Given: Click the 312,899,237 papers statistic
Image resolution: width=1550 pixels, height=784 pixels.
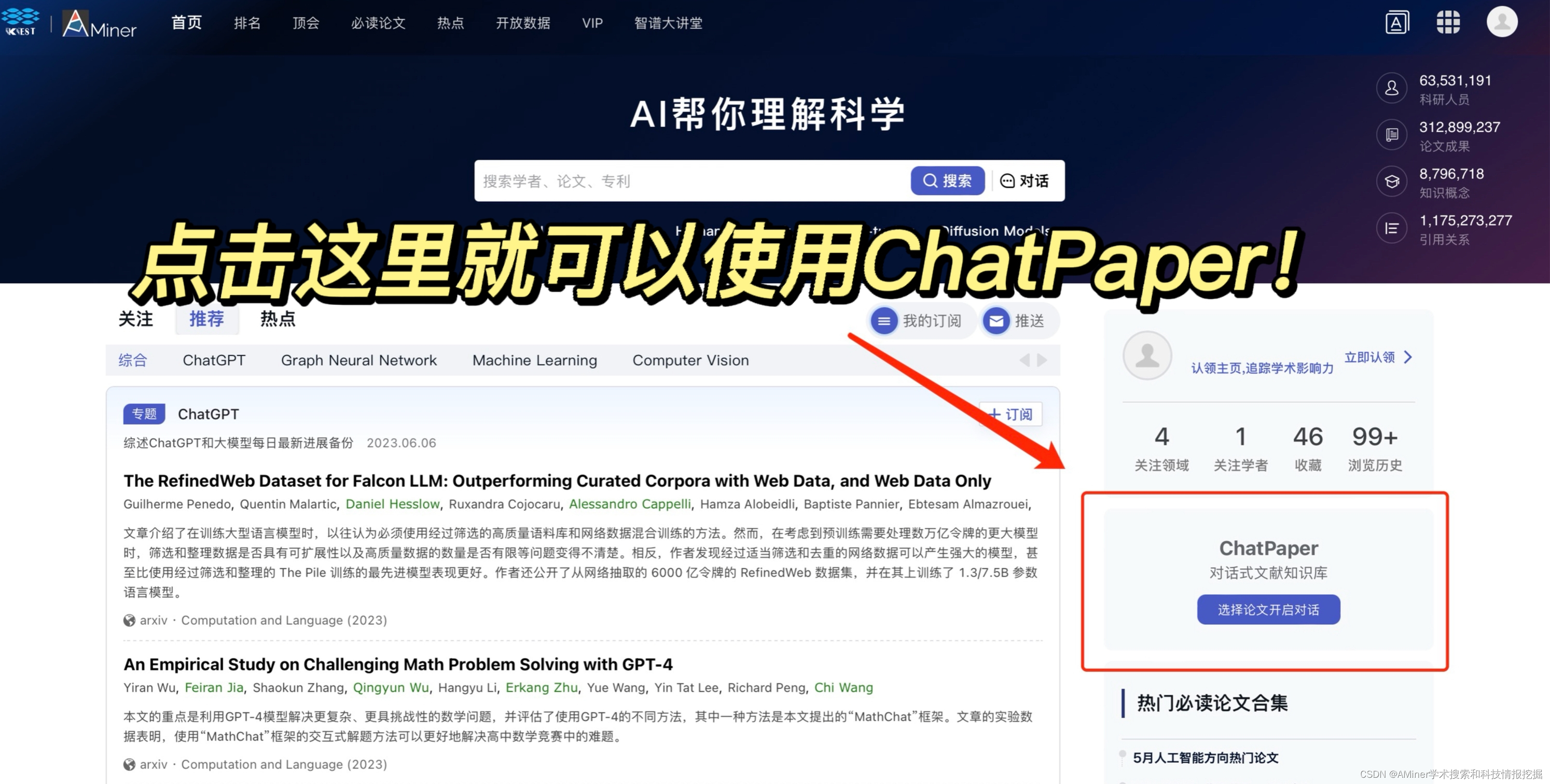Looking at the screenshot, I should tap(1459, 128).
